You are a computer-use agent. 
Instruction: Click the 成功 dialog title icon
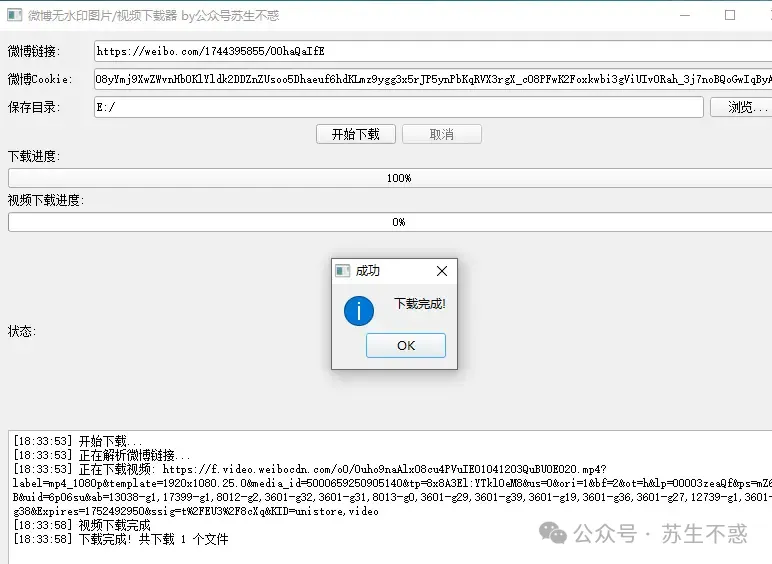click(342, 271)
